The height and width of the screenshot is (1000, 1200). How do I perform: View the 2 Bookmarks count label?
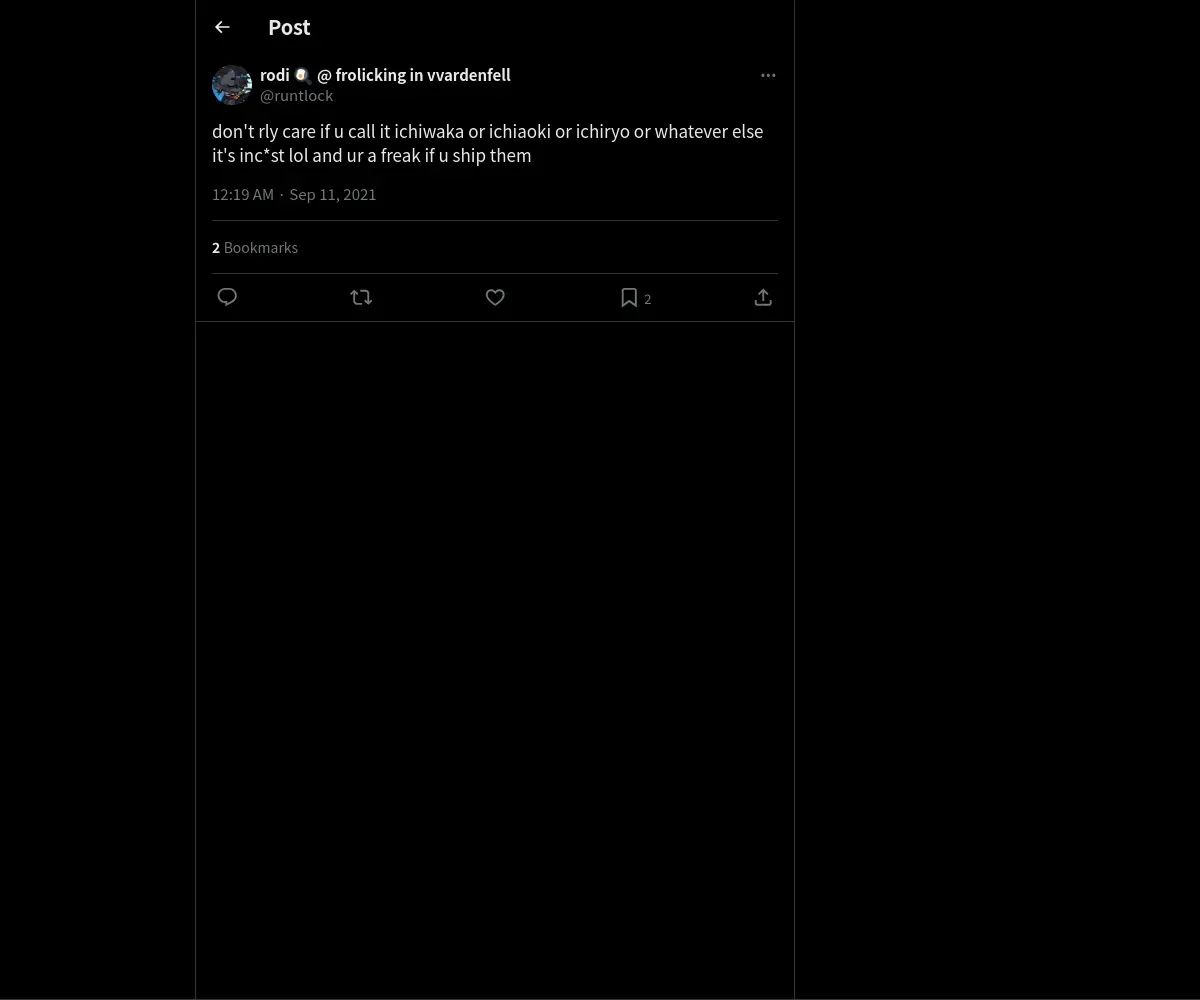point(255,247)
